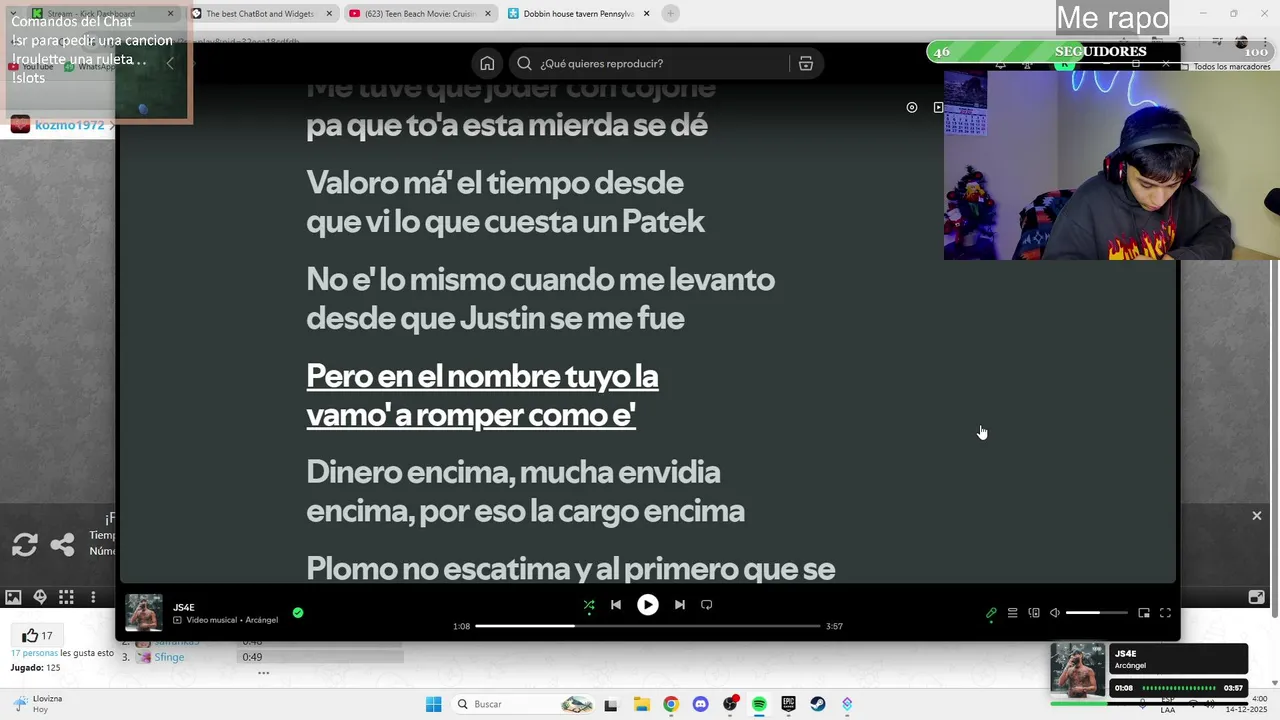Open the '17 personas' likes link

34,653
